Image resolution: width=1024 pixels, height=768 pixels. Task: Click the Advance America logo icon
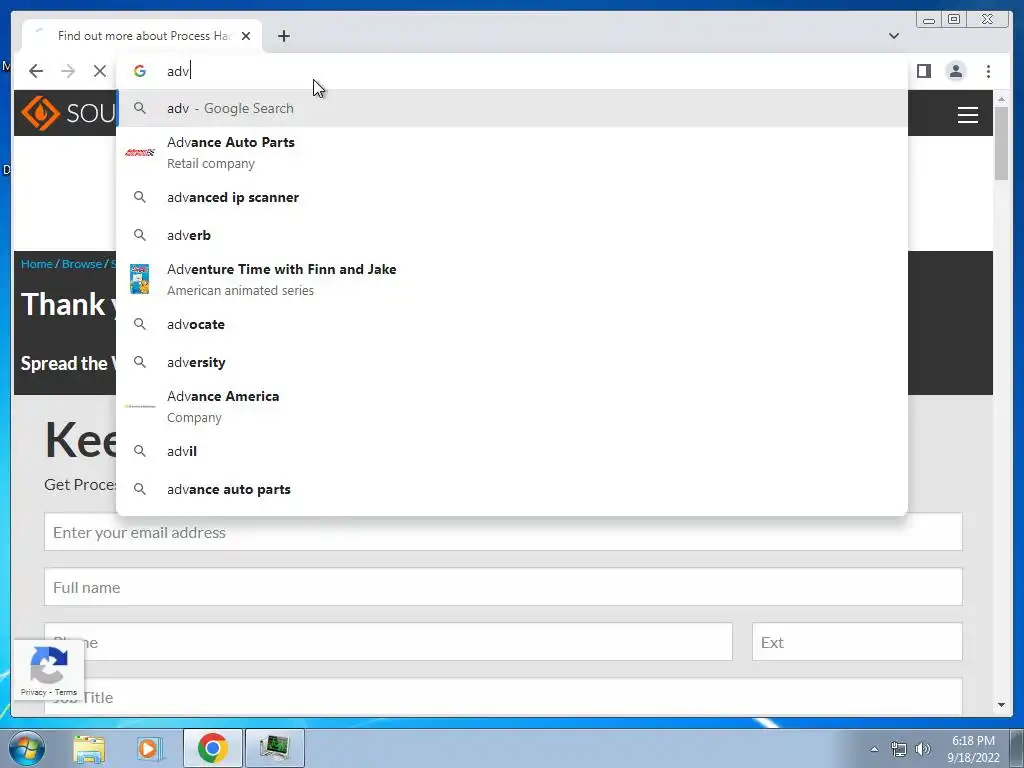coord(140,406)
